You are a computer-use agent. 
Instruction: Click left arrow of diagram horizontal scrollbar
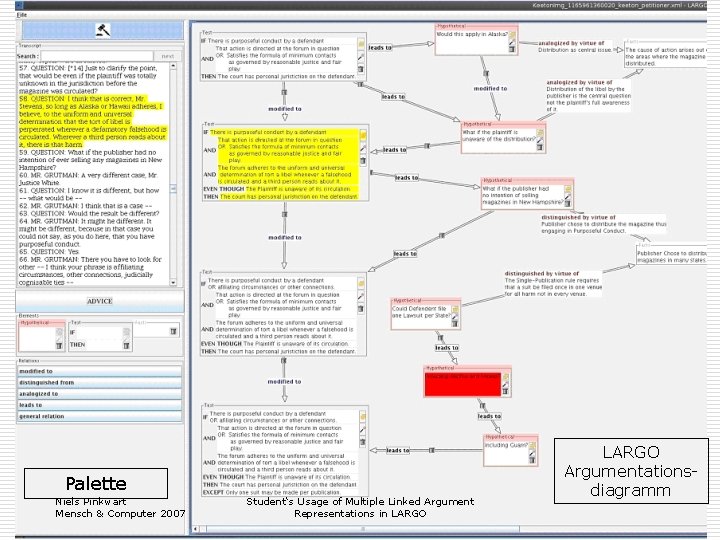pyautogui.click(x=196, y=529)
